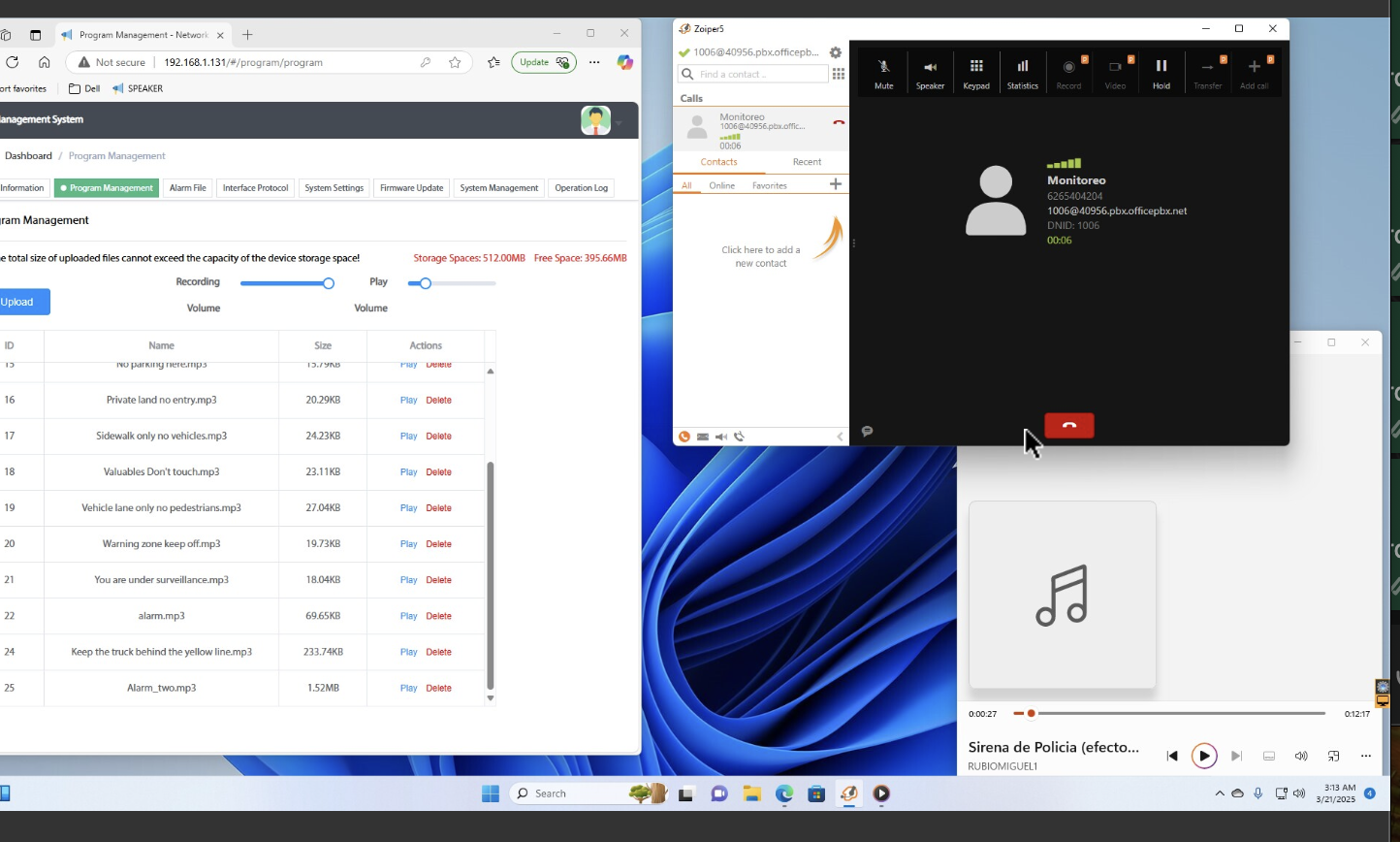Open Windows Start menu
Viewport: 1400px width, 842px height.
(x=491, y=793)
